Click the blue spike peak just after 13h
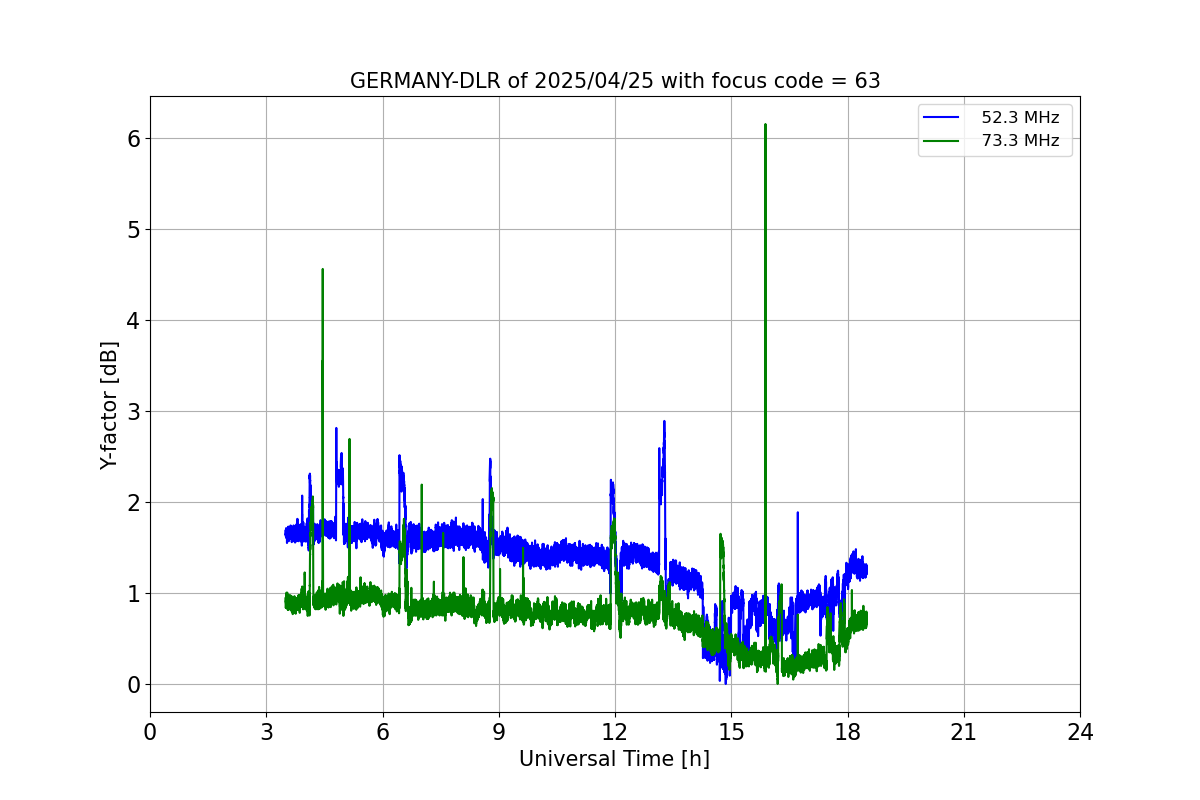1200x800 pixels. 664,422
